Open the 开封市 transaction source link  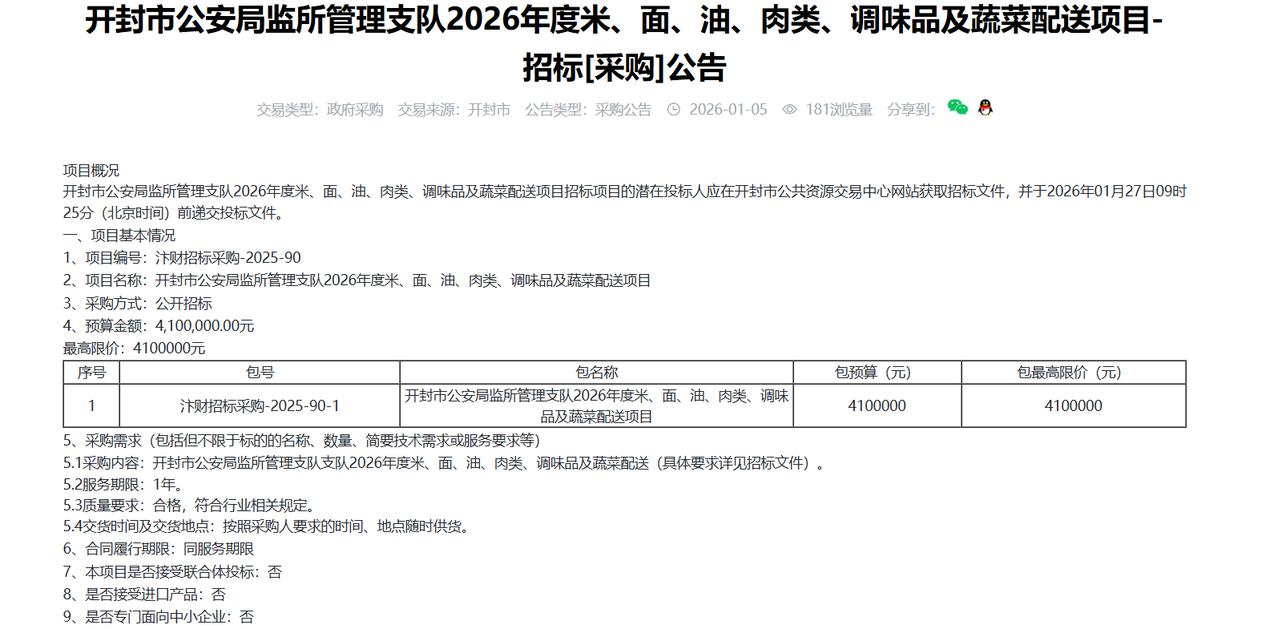tap(487, 110)
